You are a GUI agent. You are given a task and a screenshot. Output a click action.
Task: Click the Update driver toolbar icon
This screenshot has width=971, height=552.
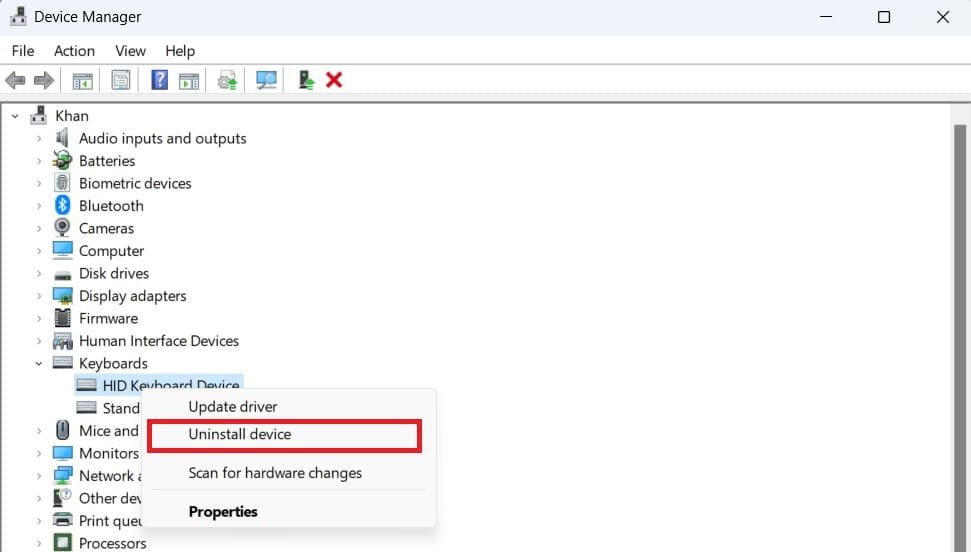pyautogui.click(x=227, y=81)
